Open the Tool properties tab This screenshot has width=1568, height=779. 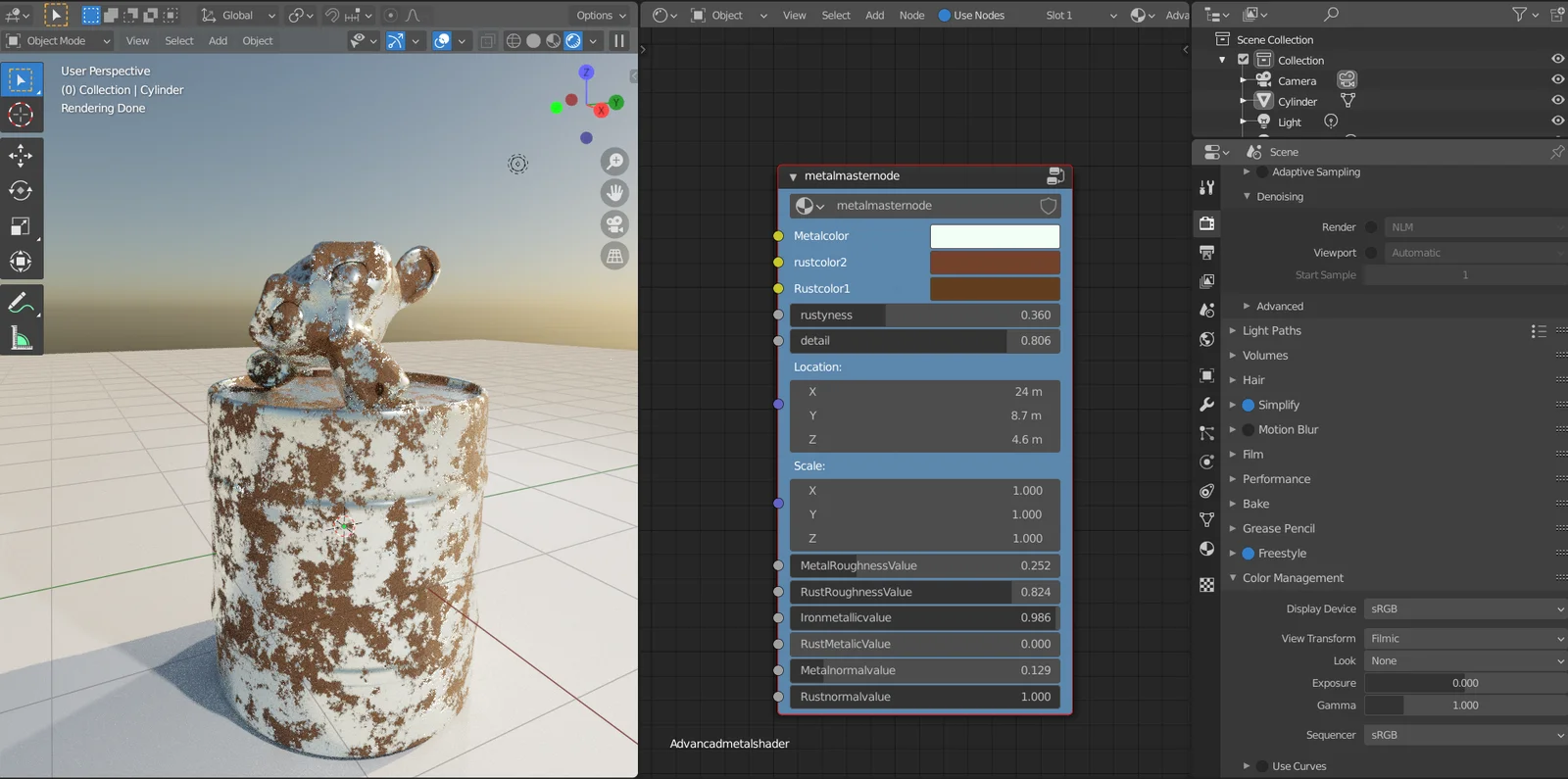tap(1206, 187)
